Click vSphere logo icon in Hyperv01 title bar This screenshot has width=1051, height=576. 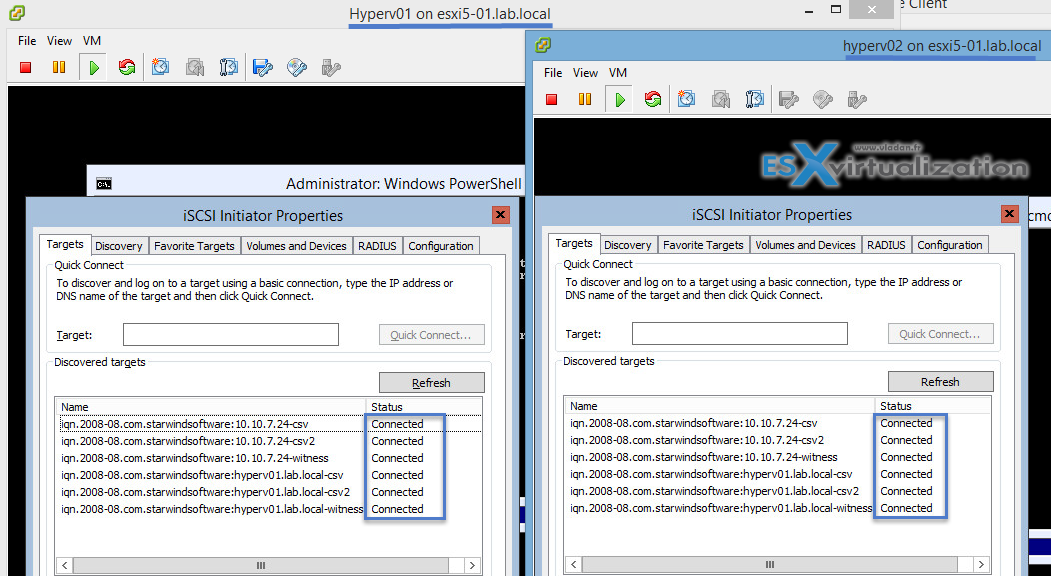coord(18,12)
